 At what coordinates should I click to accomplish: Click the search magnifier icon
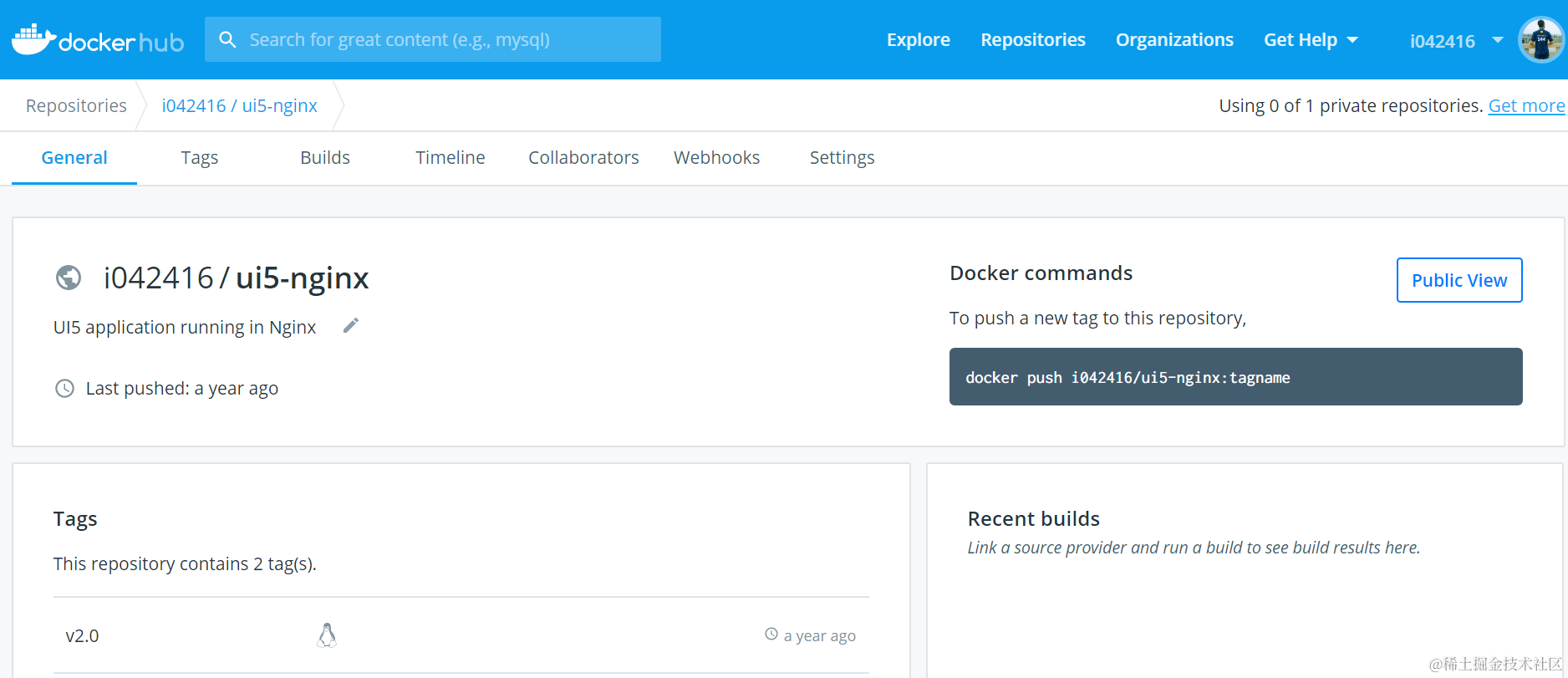(227, 39)
